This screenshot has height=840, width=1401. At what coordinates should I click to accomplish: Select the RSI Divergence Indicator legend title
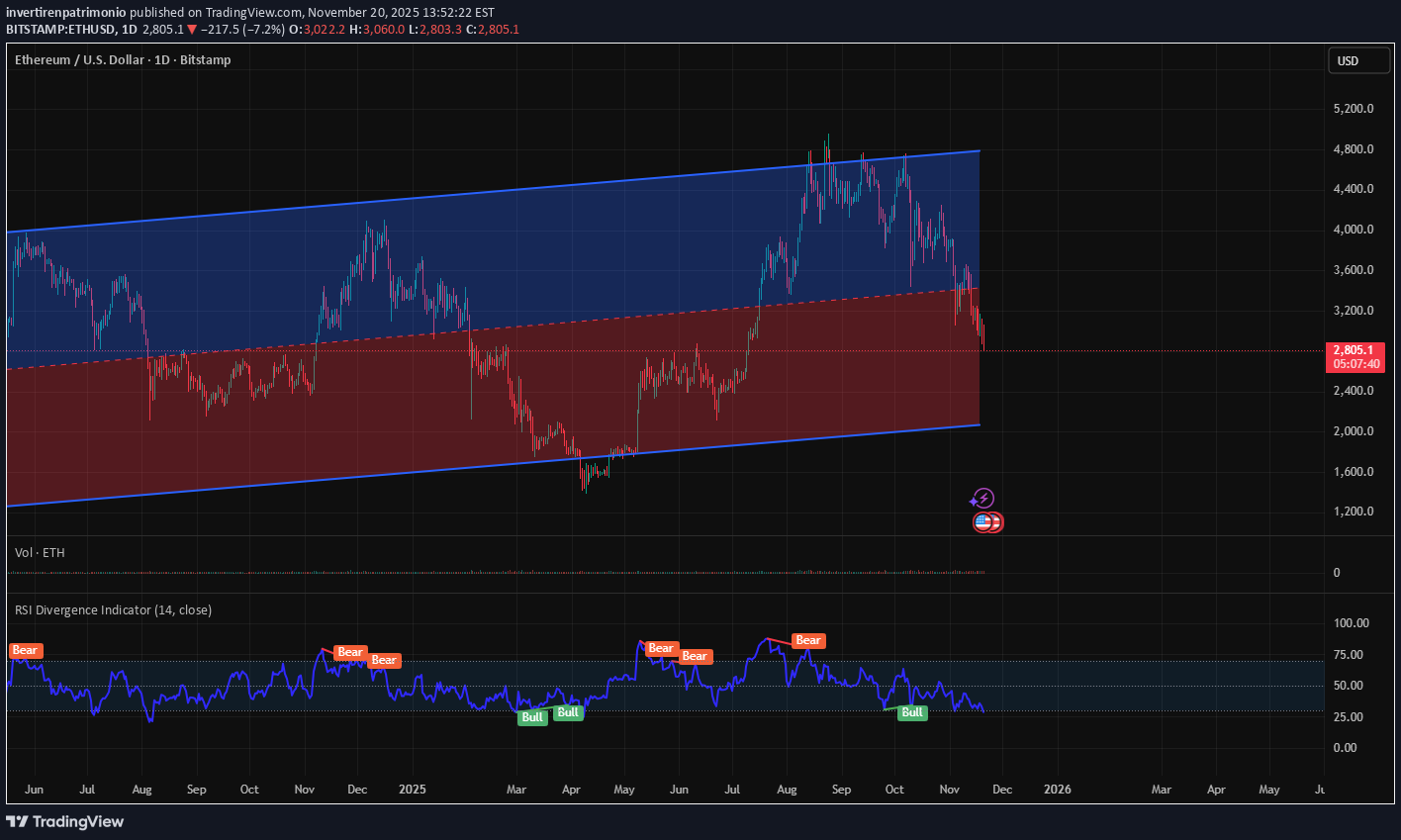(113, 610)
